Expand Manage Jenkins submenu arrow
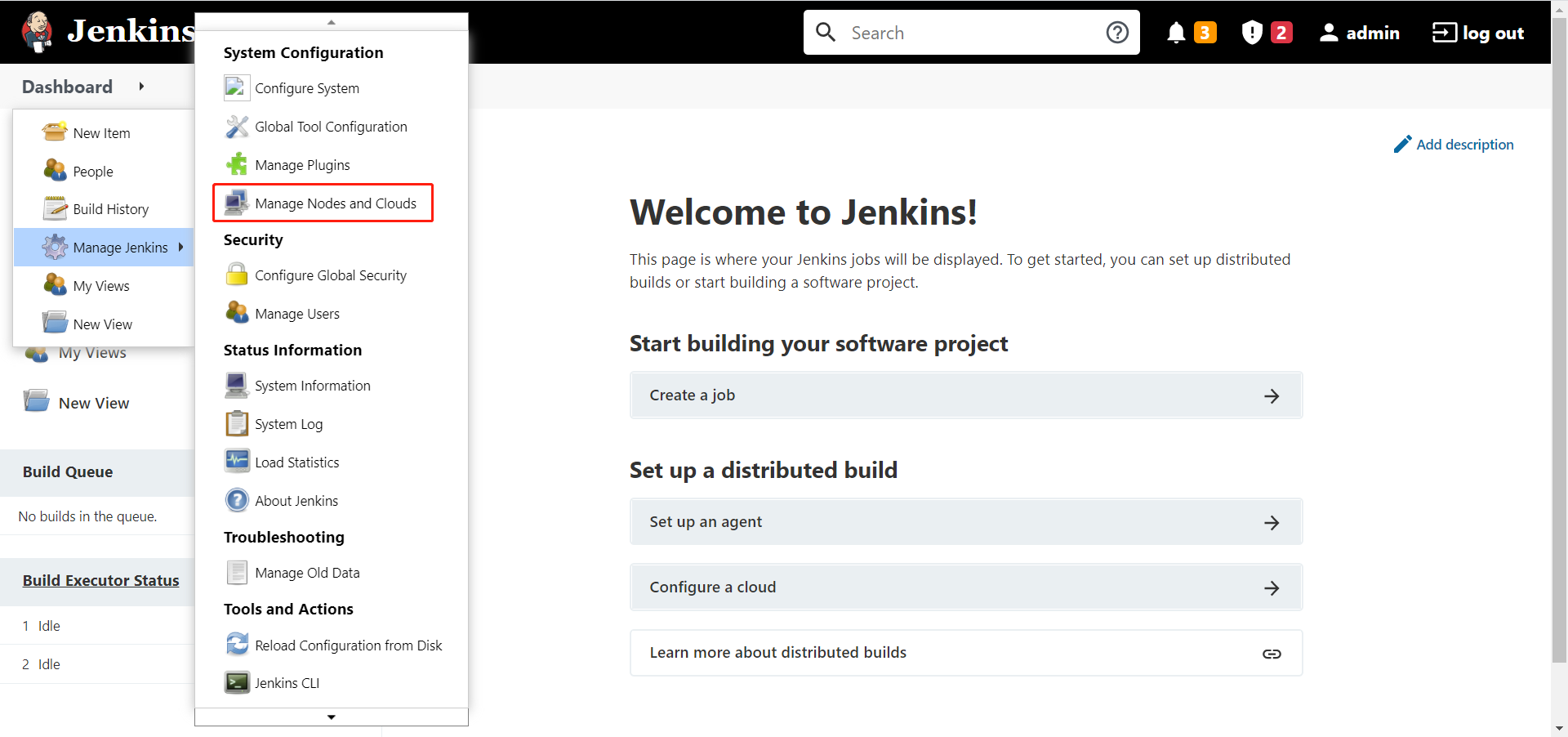Viewport: 1568px width, 737px height. (180, 247)
